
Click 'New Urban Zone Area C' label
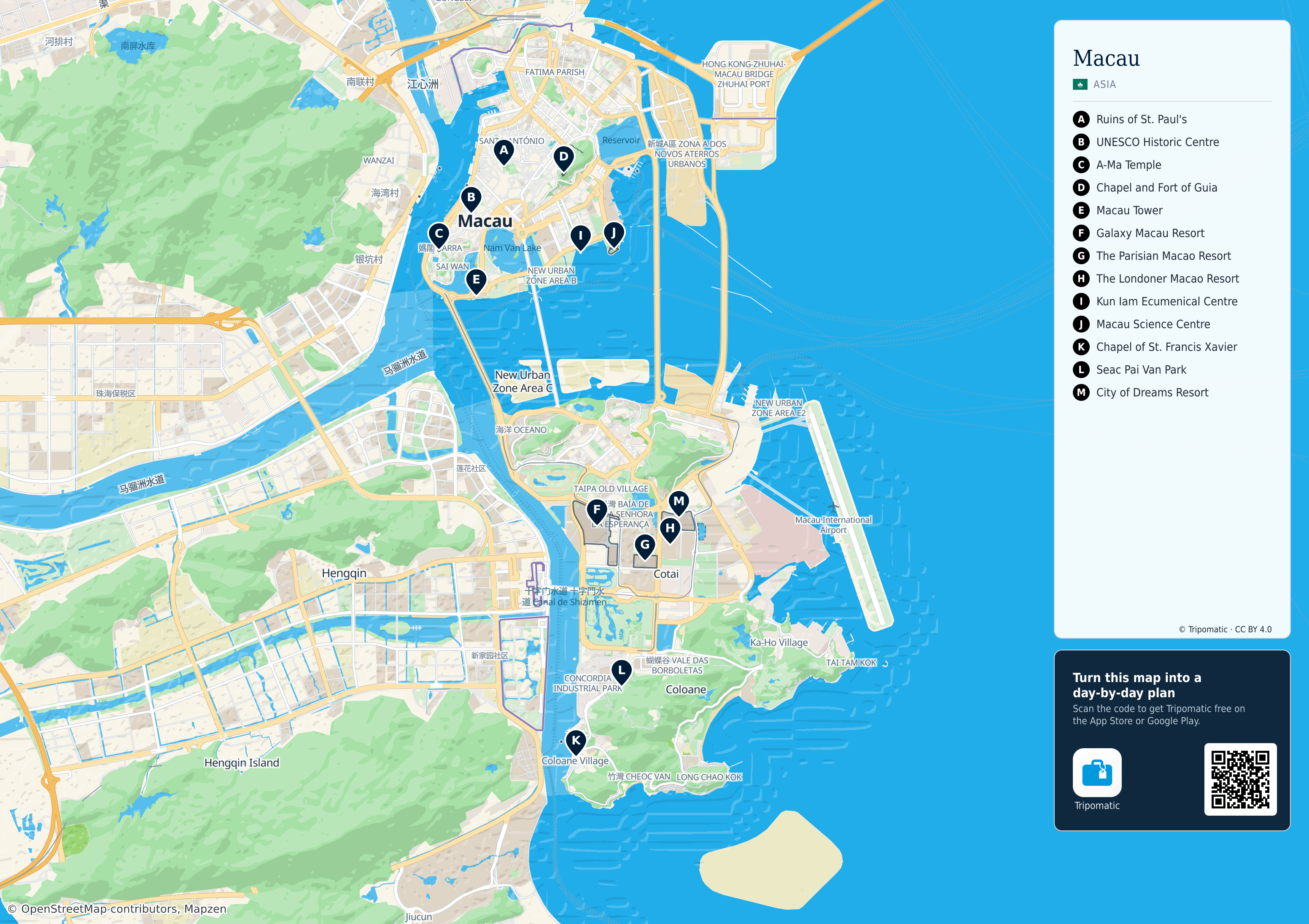[522, 382]
